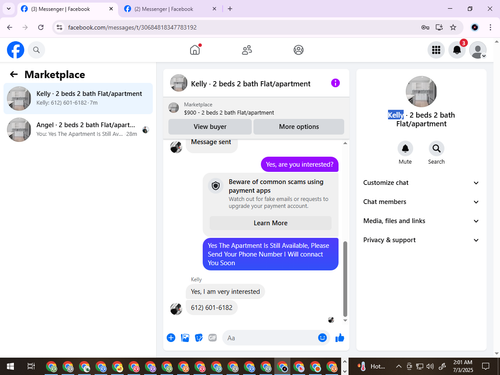Screen dimensions: 500x375
Task: Mute the conversation with bell icon
Action: click(x=405, y=148)
